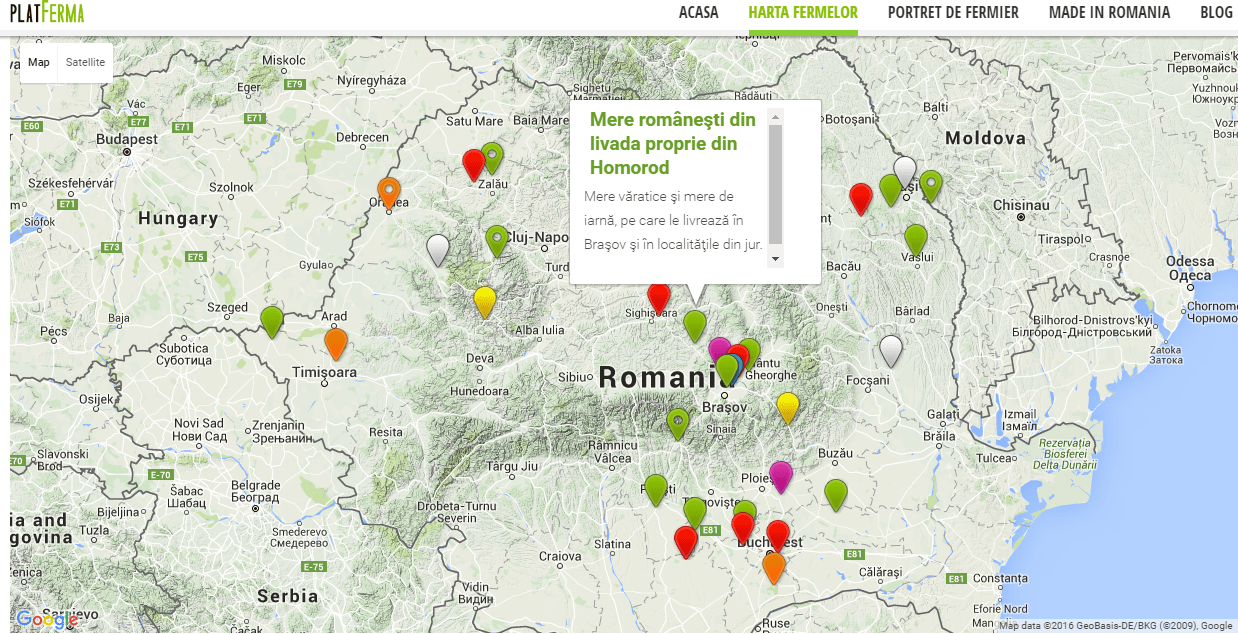The height and width of the screenshot is (634, 1238).
Task: Open 'Mere românești din livada proprie' title link
Action: pos(673,143)
